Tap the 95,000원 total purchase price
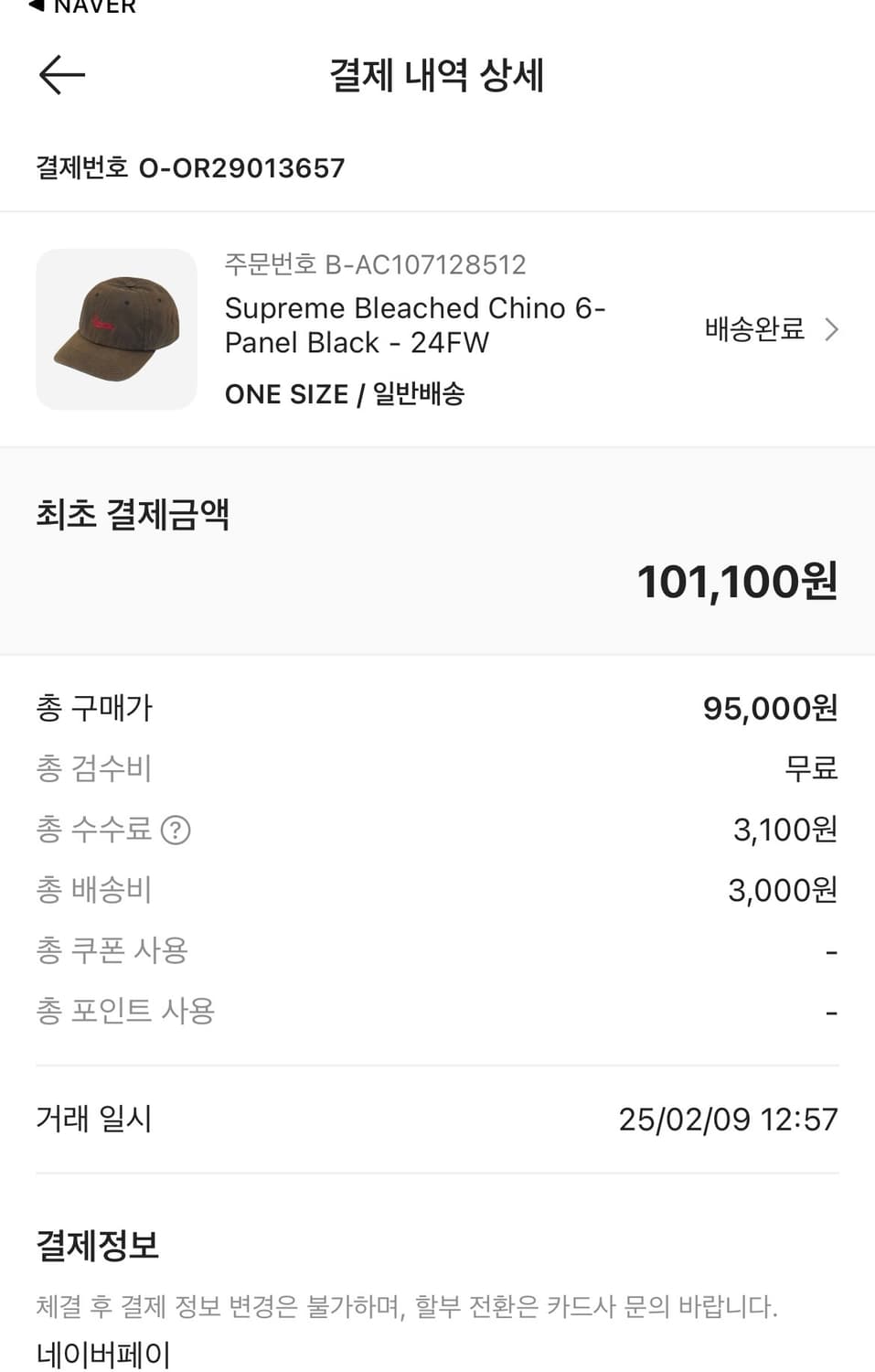875x1372 pixels. [770, 708]
